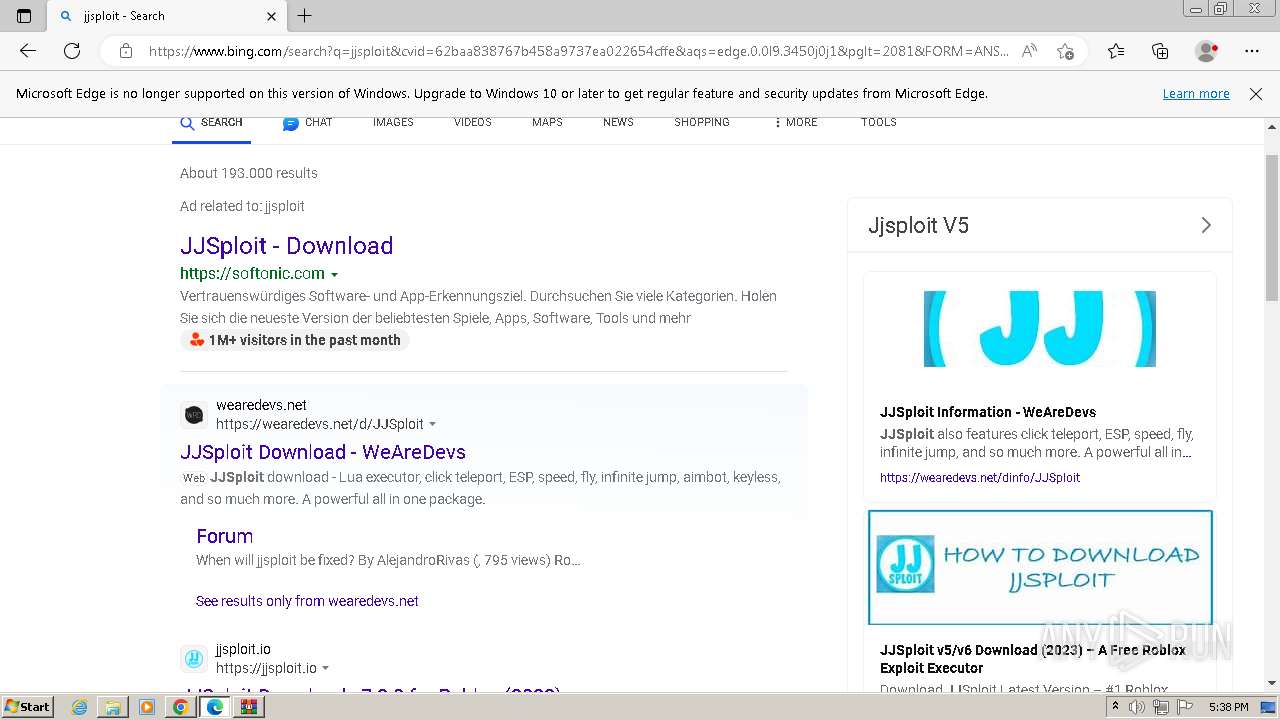
Task: Switch to the SHOPPING tab
Action: [702, 123]
